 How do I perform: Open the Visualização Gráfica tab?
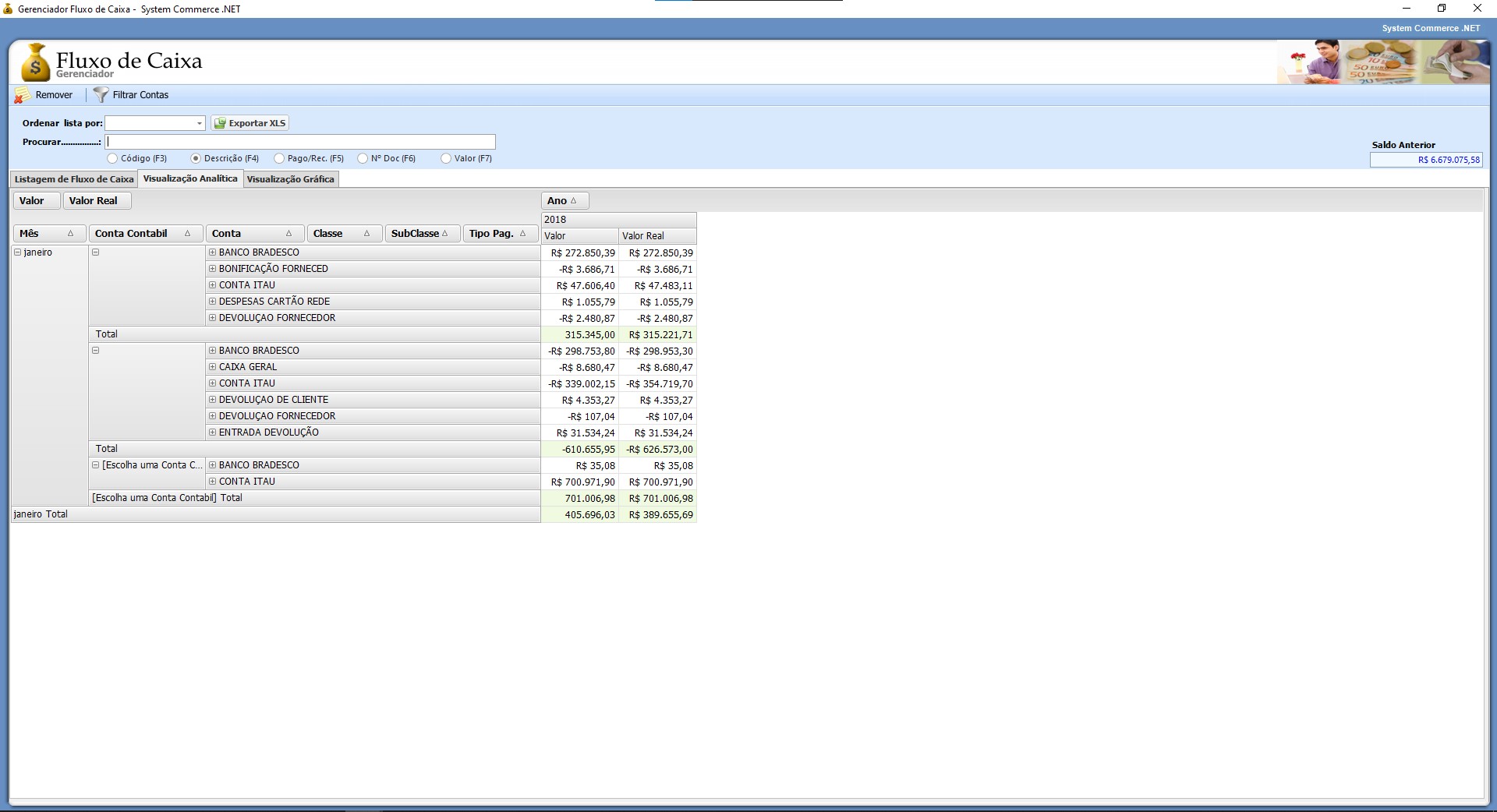(290, 179)
